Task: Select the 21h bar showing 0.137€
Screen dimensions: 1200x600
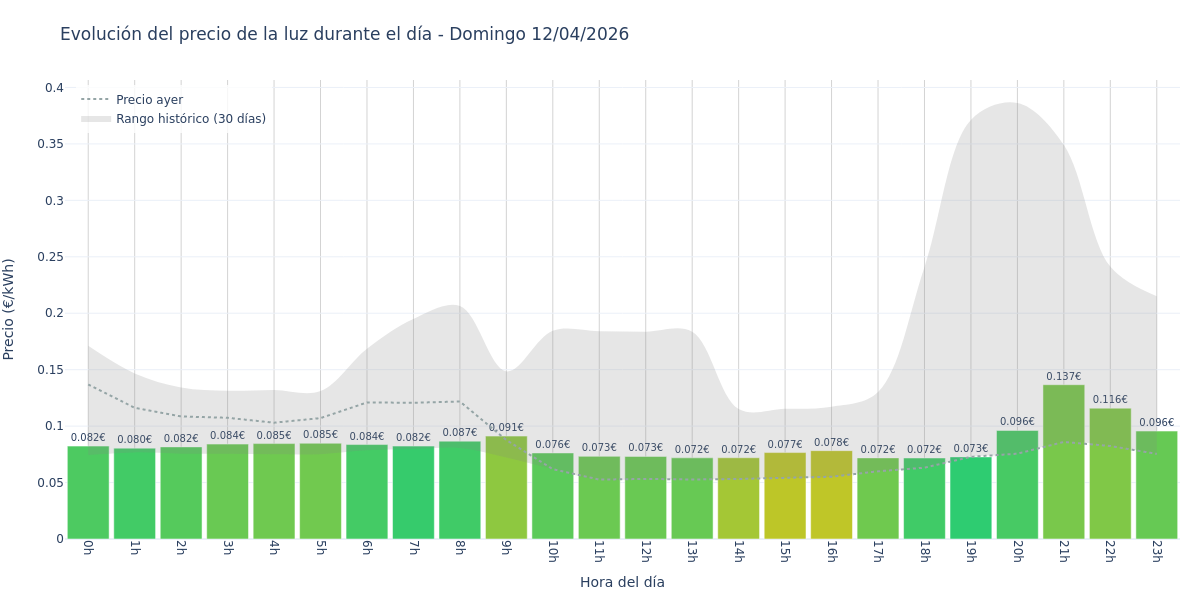Action: coord(1063,462)
